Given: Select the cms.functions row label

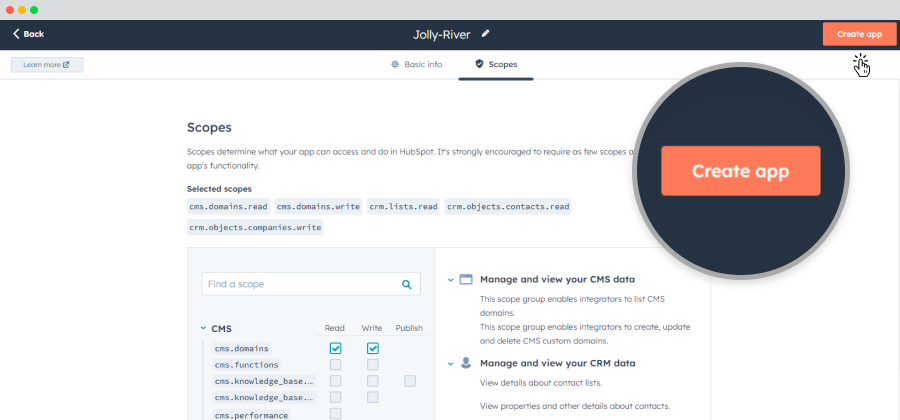Looking at the screenshot, I should [246, 364].
